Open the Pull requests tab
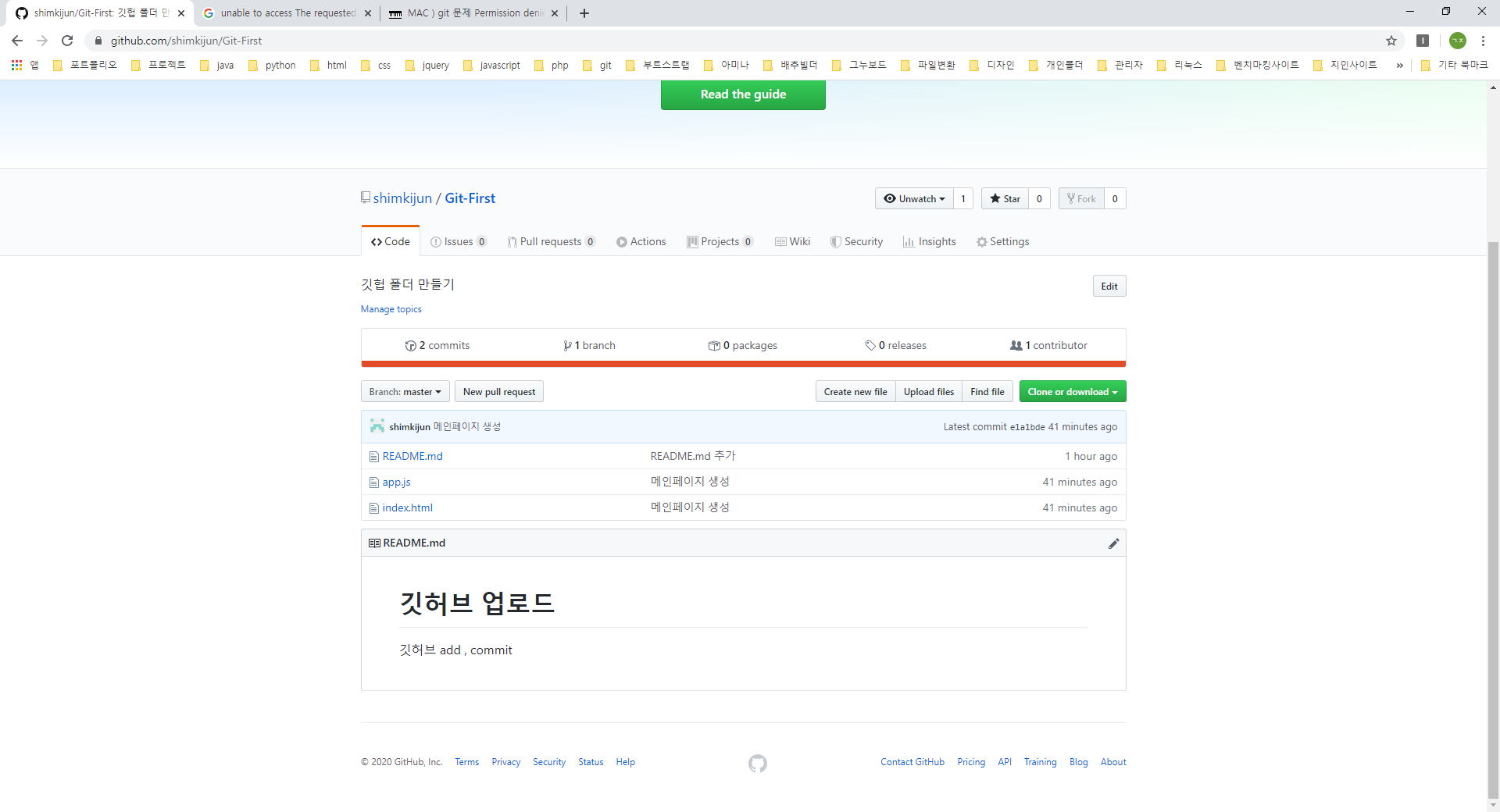This screenshot has height=812, width=1500. tap(551, 242)
